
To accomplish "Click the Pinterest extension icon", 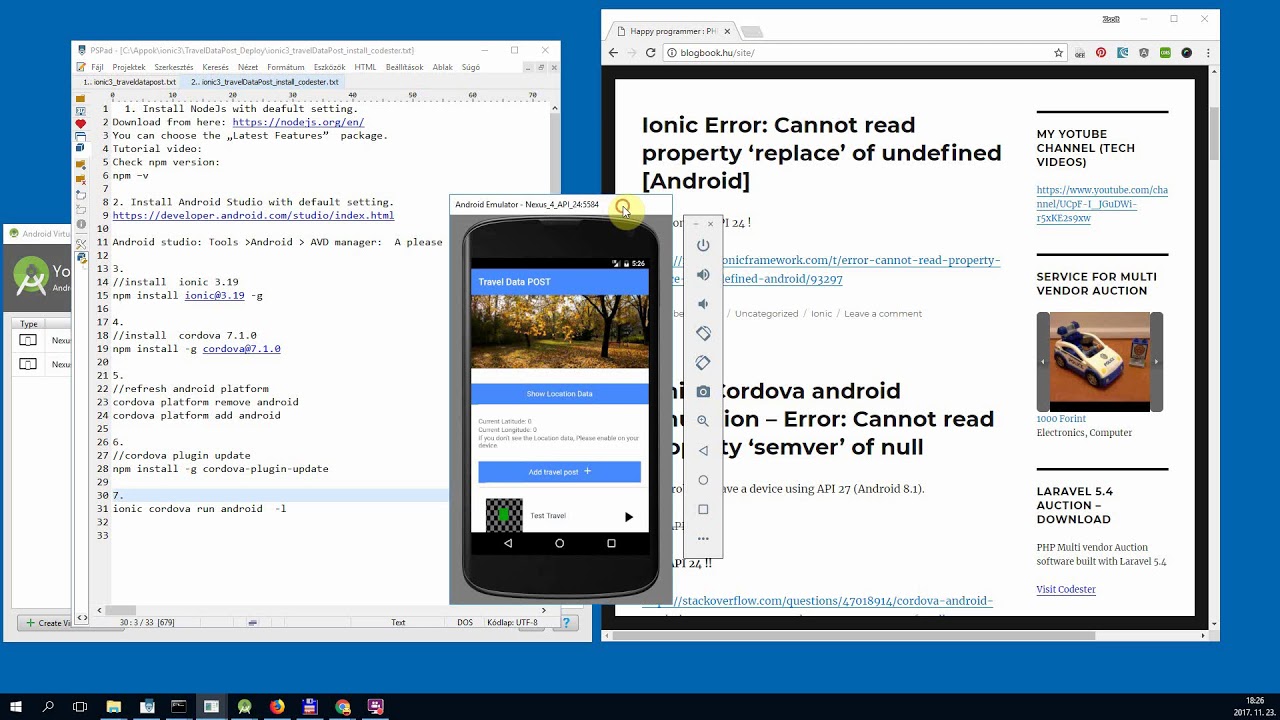I will [1101, 53].
